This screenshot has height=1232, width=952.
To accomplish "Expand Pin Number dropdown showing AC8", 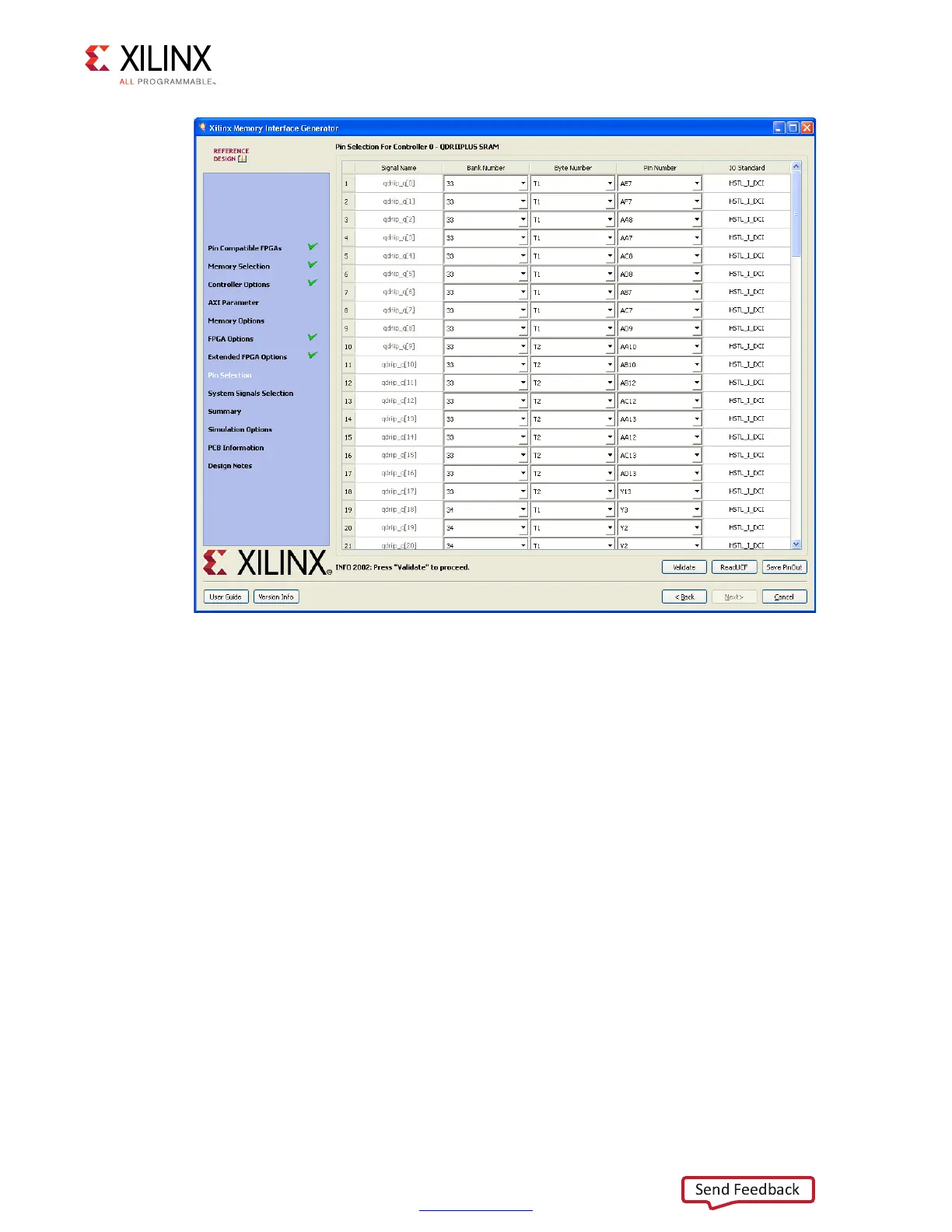I will click(x=697, y=256).
